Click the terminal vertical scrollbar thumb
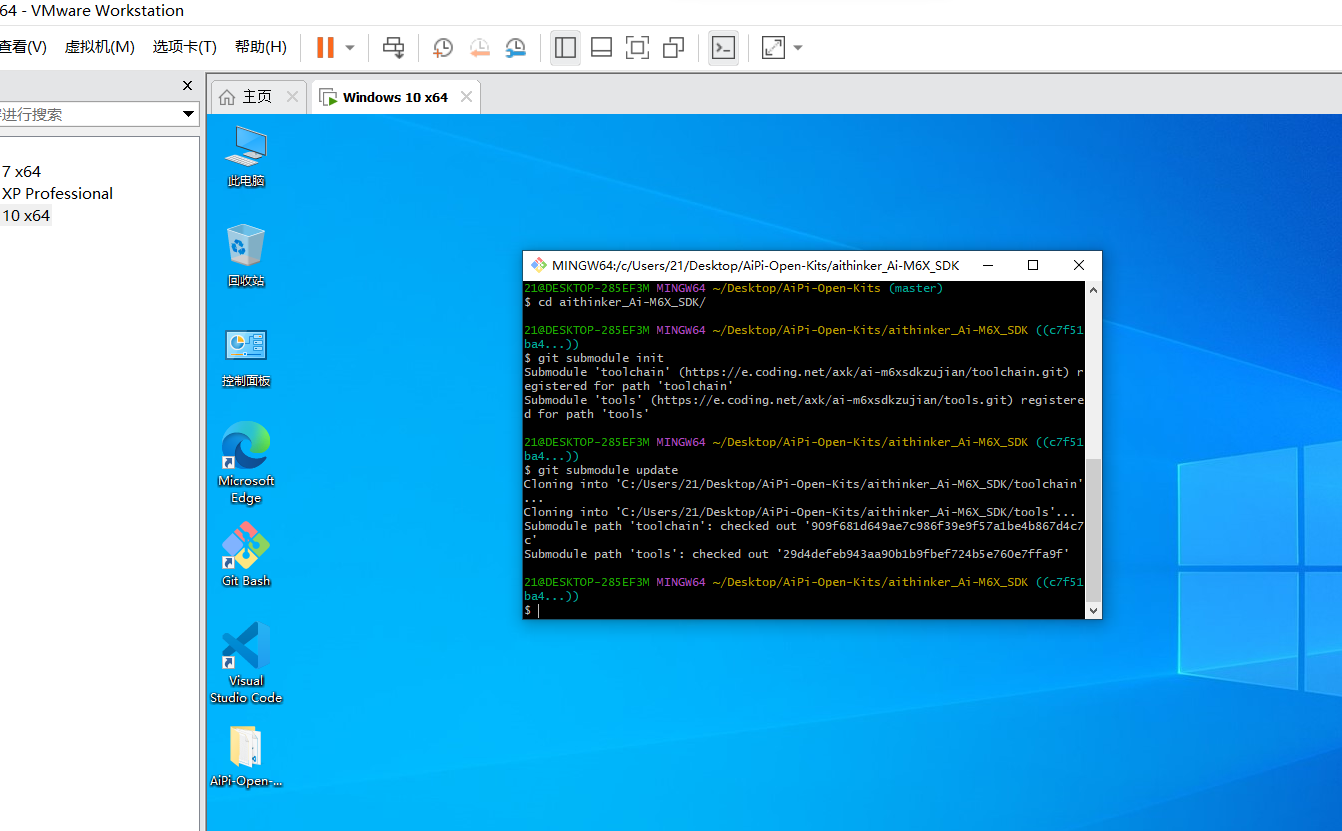This screenshot has width=1342, height=831. [1093, 529]
